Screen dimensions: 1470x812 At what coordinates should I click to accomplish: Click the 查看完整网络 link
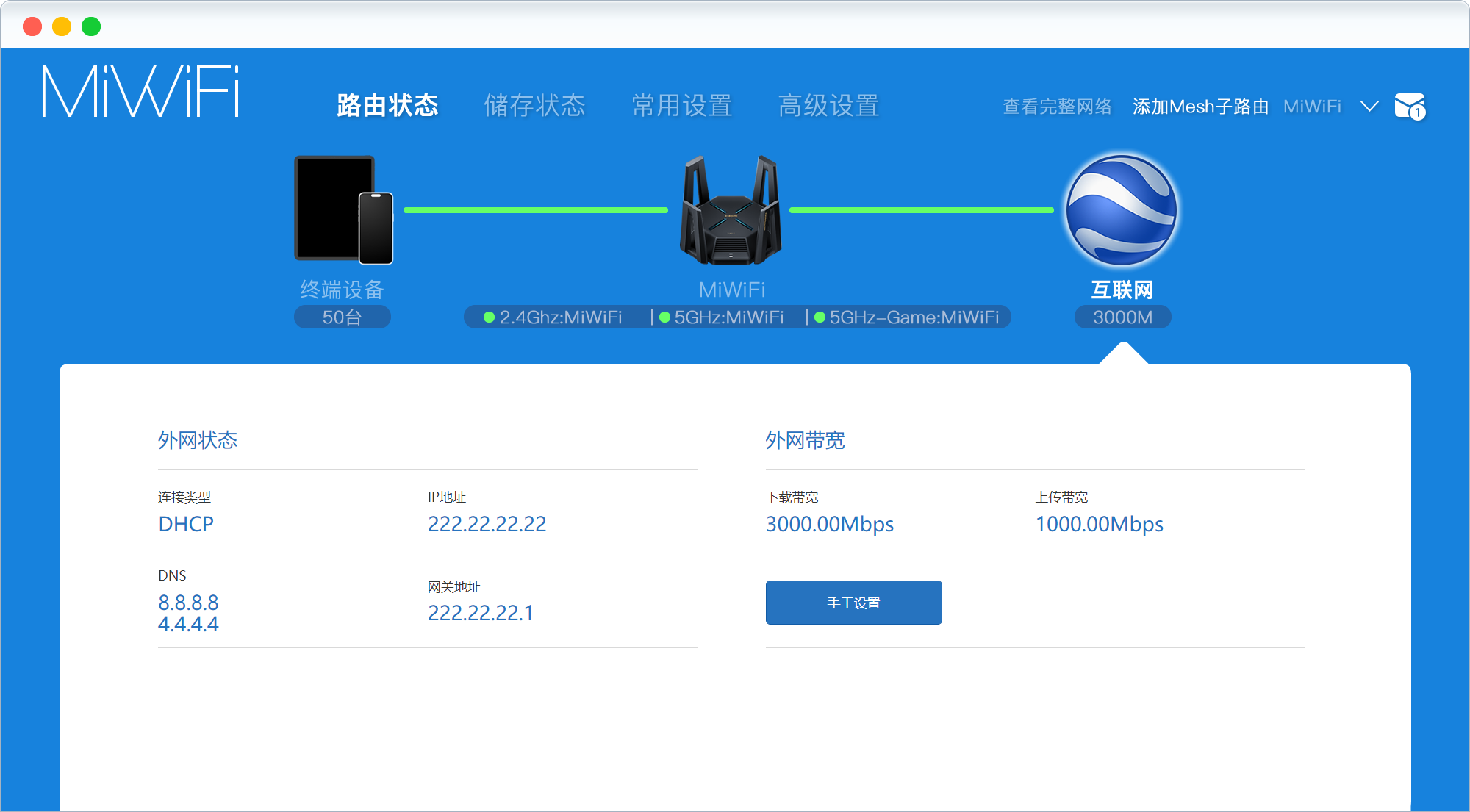[1057, 107]
